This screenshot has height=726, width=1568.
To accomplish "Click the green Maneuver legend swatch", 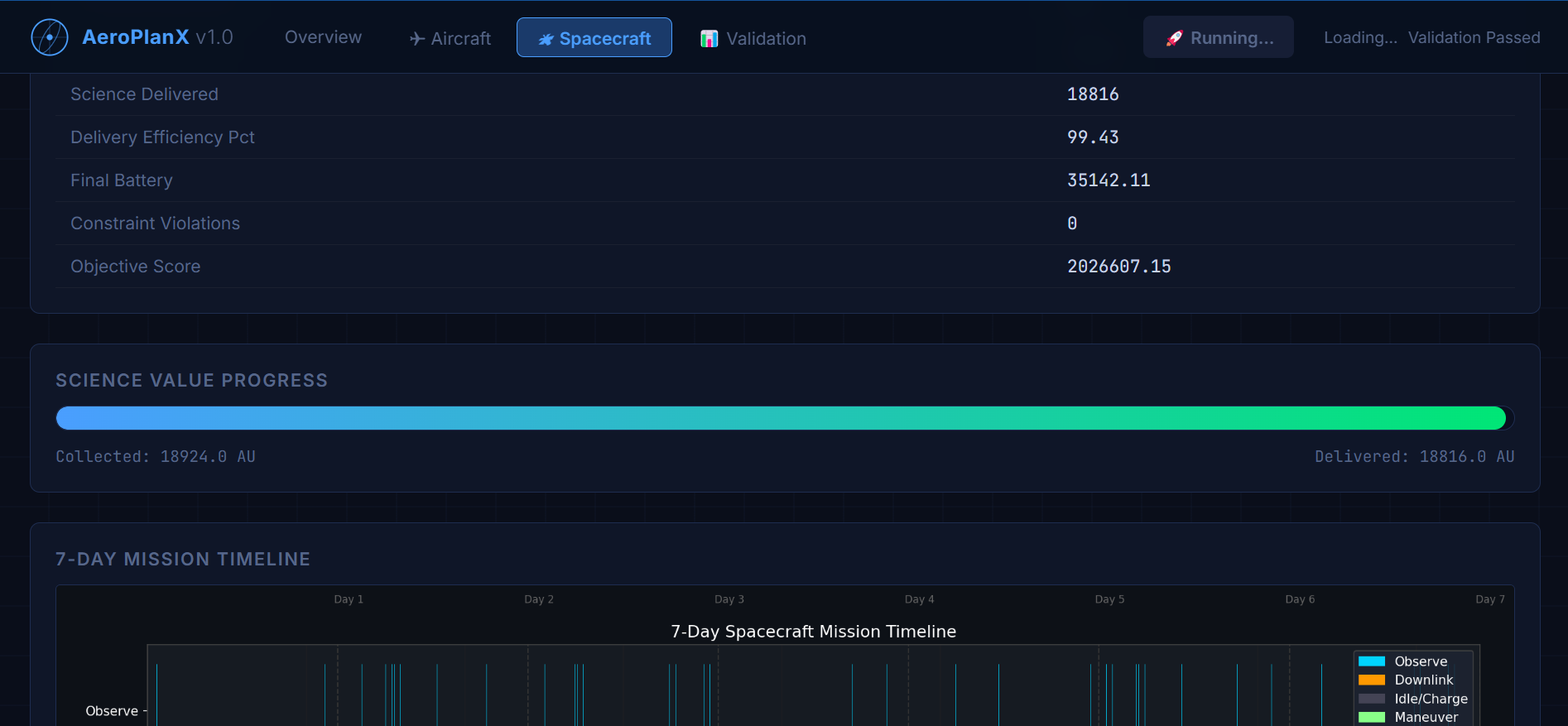I will tap(1372, 717).
